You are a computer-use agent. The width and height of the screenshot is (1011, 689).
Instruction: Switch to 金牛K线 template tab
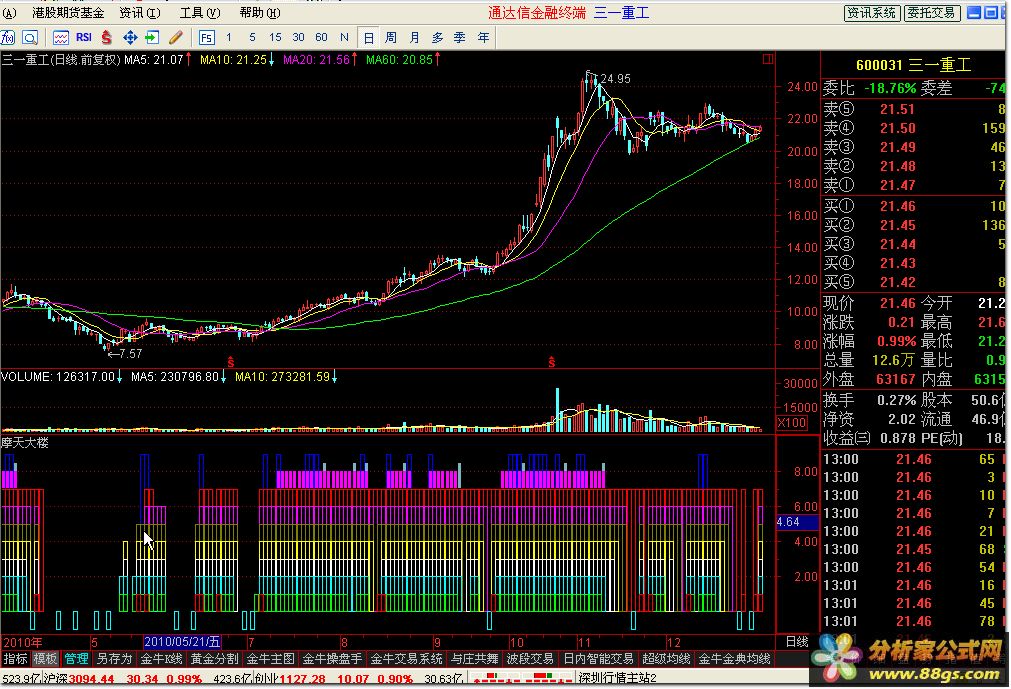161,659
